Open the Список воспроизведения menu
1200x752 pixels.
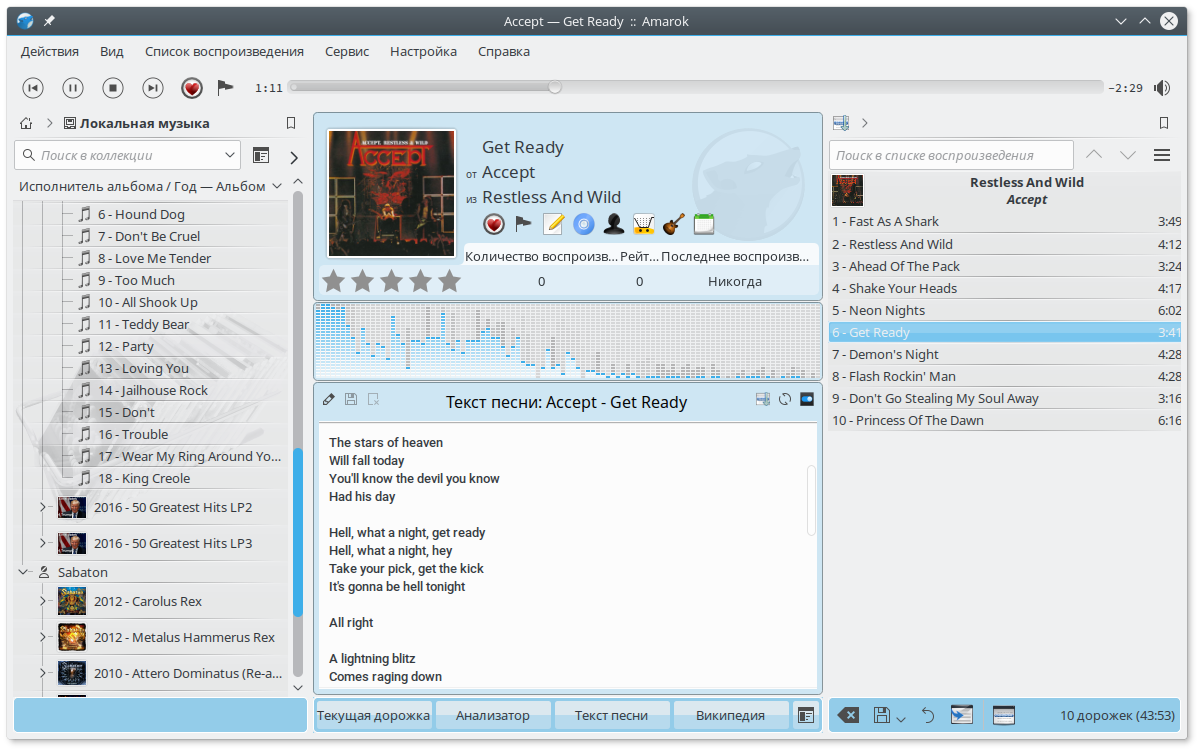tap(224, 51)
